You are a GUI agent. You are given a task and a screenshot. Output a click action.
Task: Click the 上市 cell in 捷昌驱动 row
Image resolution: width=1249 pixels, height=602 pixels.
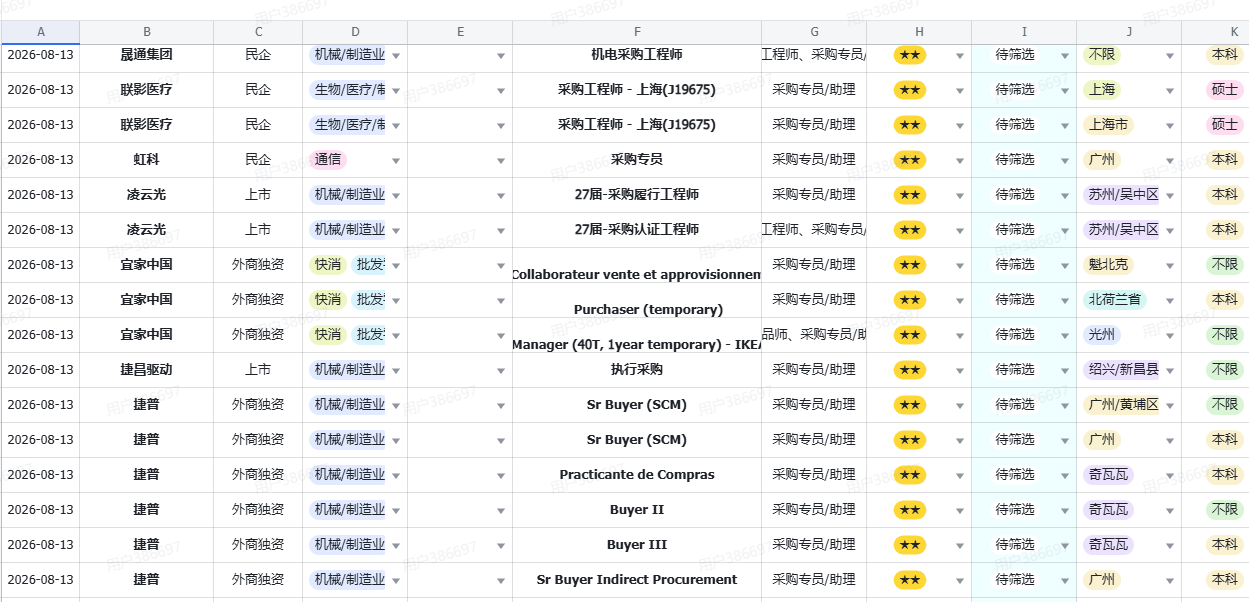coord(258,370)
